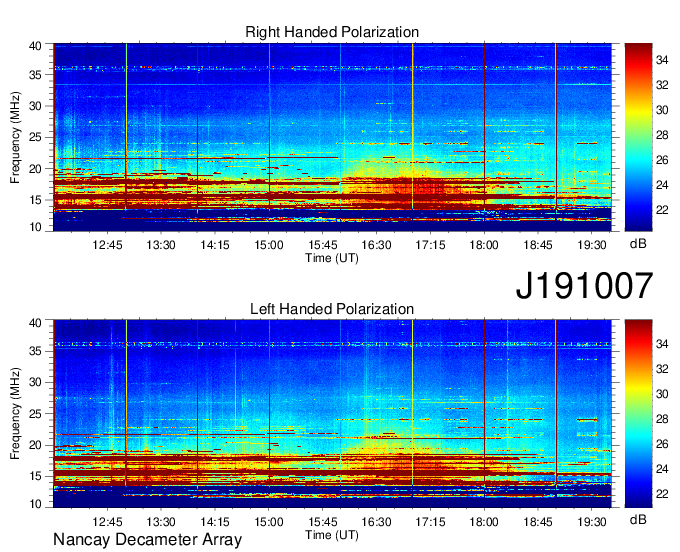Viewport: 680px width, 552px height.
Task: Click the 14:15 time tick on the Right Handed plot
Action: [x=215, y=245]
